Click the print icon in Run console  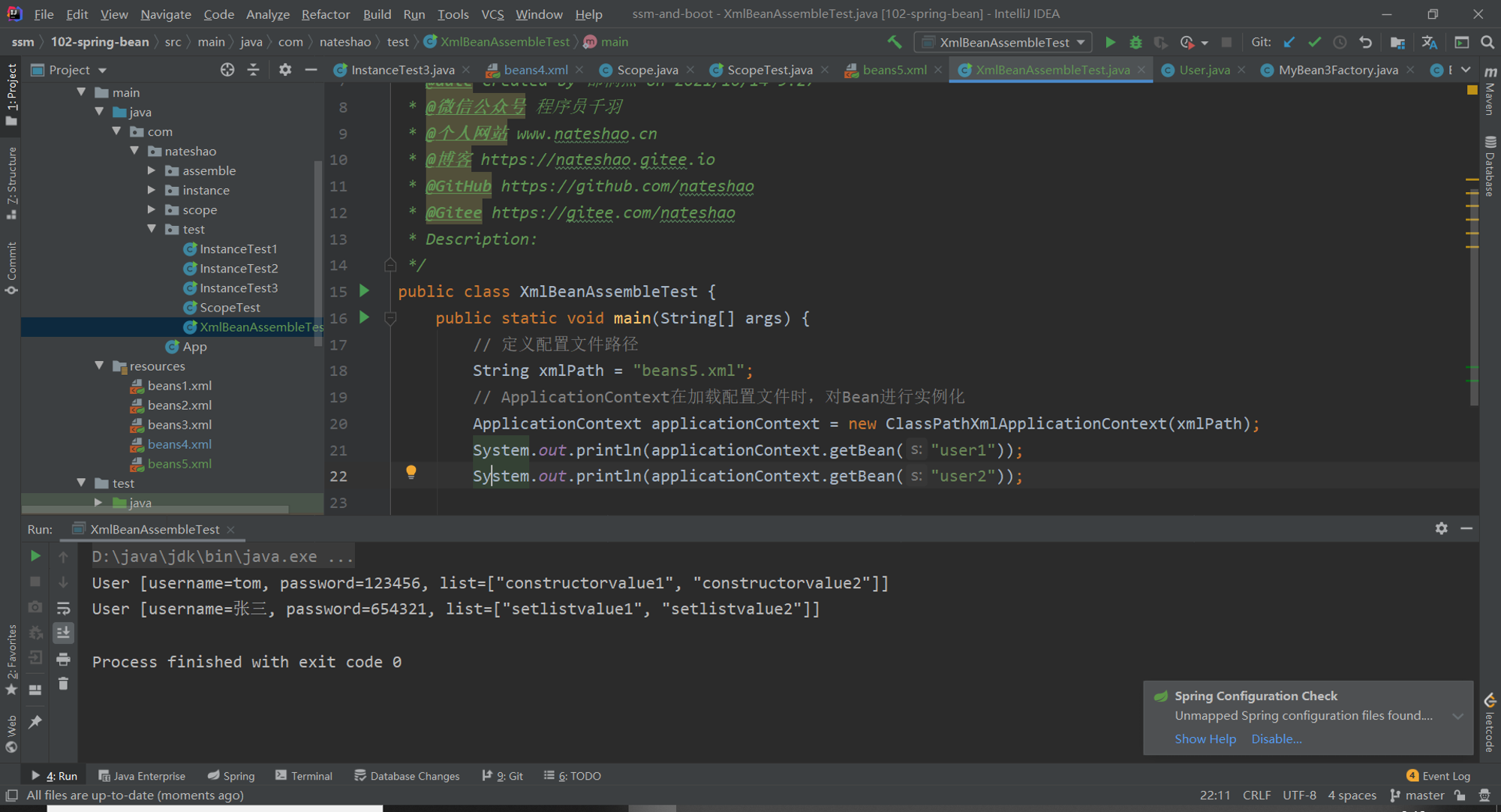point(63,659)
